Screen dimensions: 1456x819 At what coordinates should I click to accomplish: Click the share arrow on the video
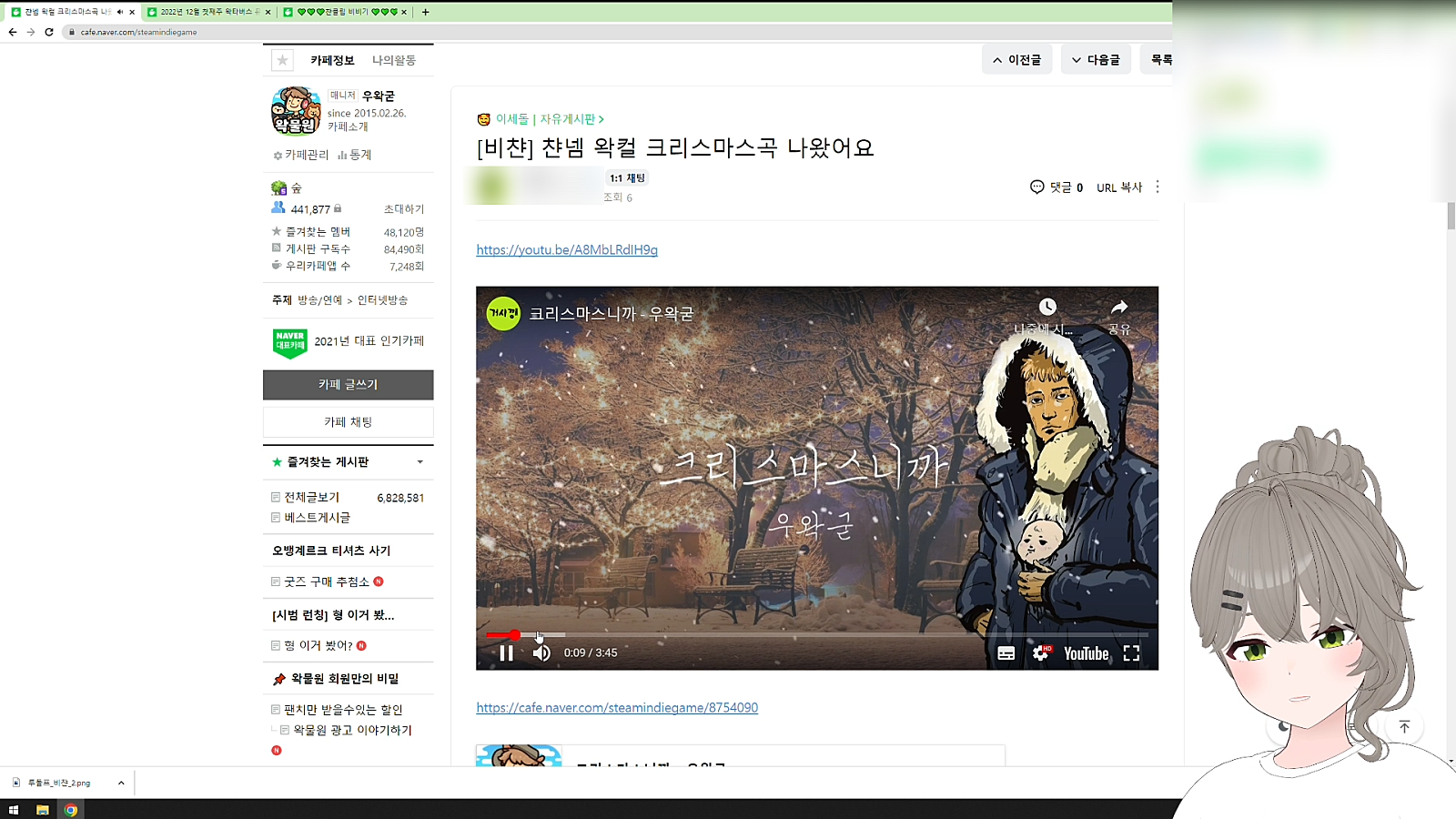tap(1119, 308)
